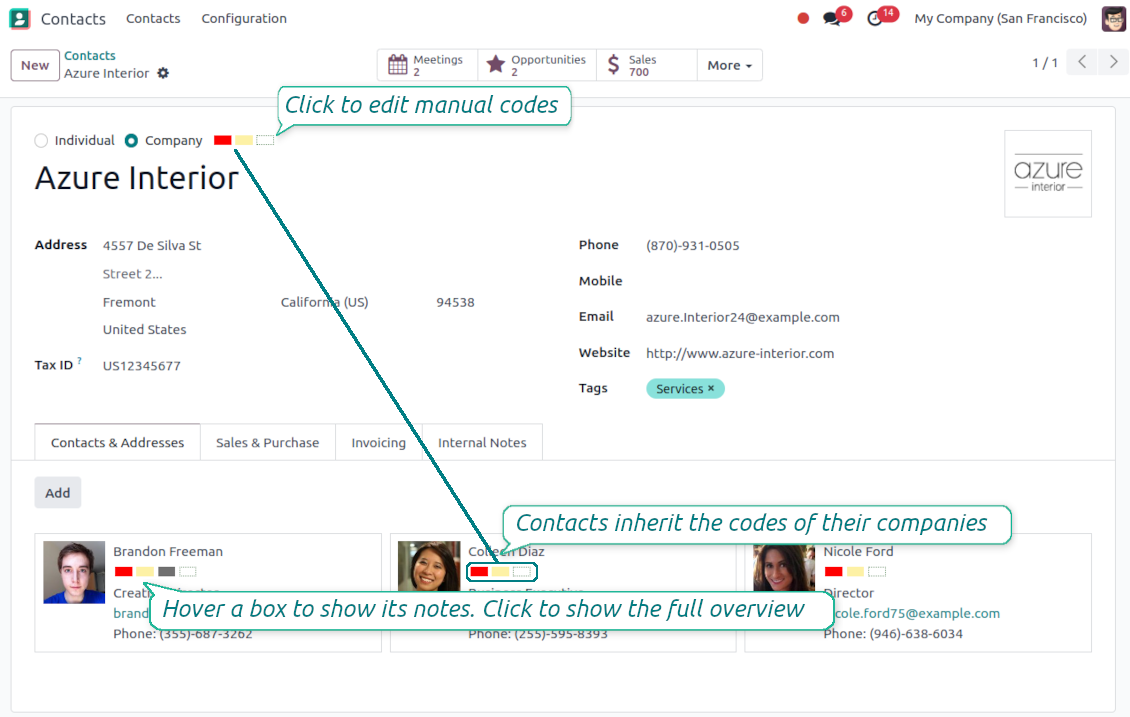Open the company selector My Company (San Francisco)
This screenshot has width=1130, height=717.
1000,19
